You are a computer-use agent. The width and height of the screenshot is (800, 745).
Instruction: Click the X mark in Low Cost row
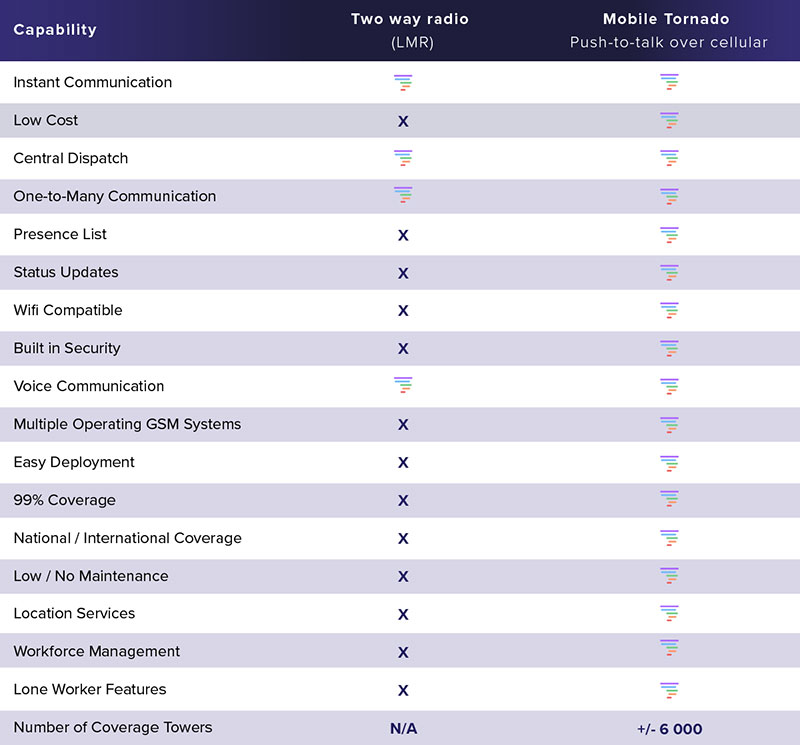pyautogui.click(x=403, y=121)
